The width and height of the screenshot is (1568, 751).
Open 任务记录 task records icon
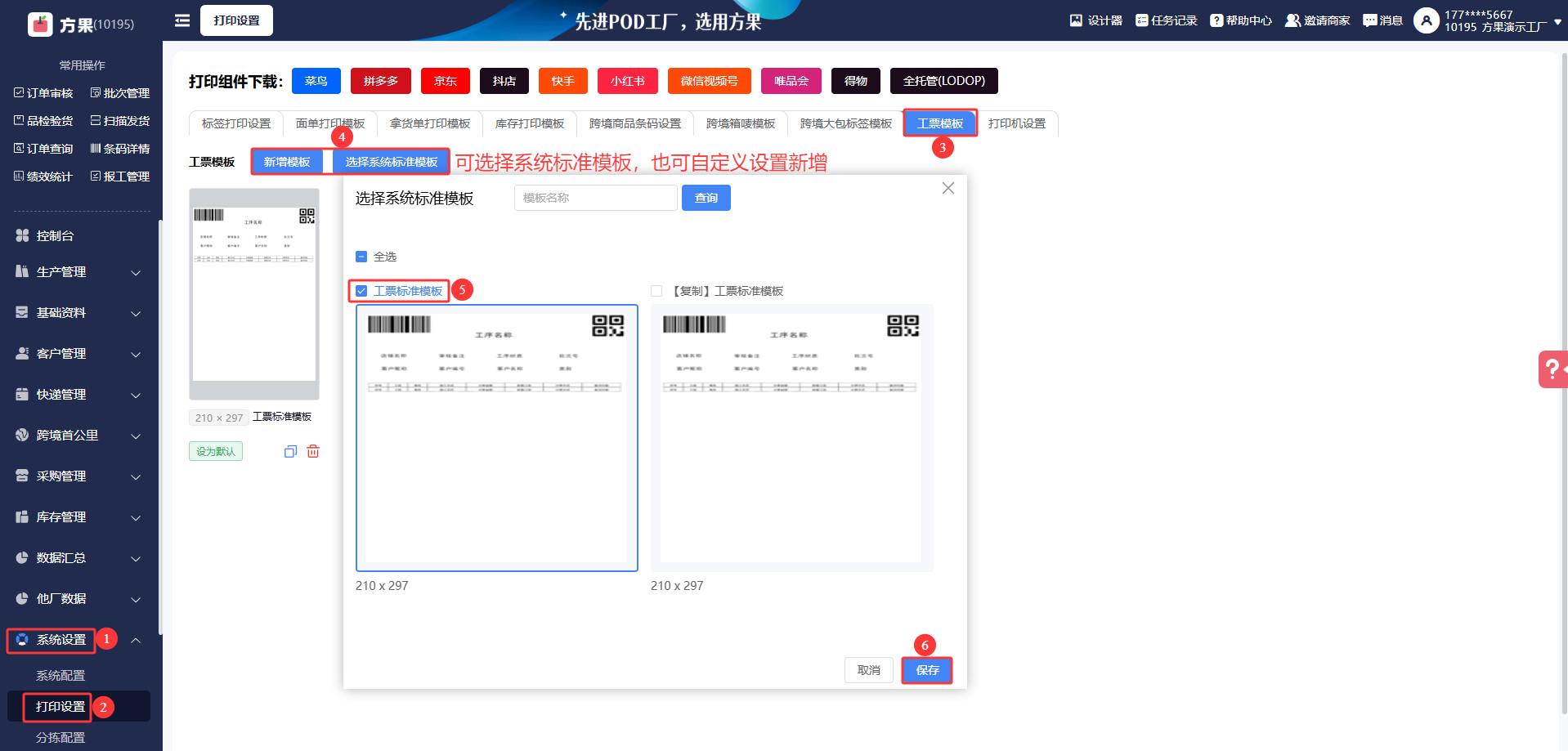tap(1141, 20)
